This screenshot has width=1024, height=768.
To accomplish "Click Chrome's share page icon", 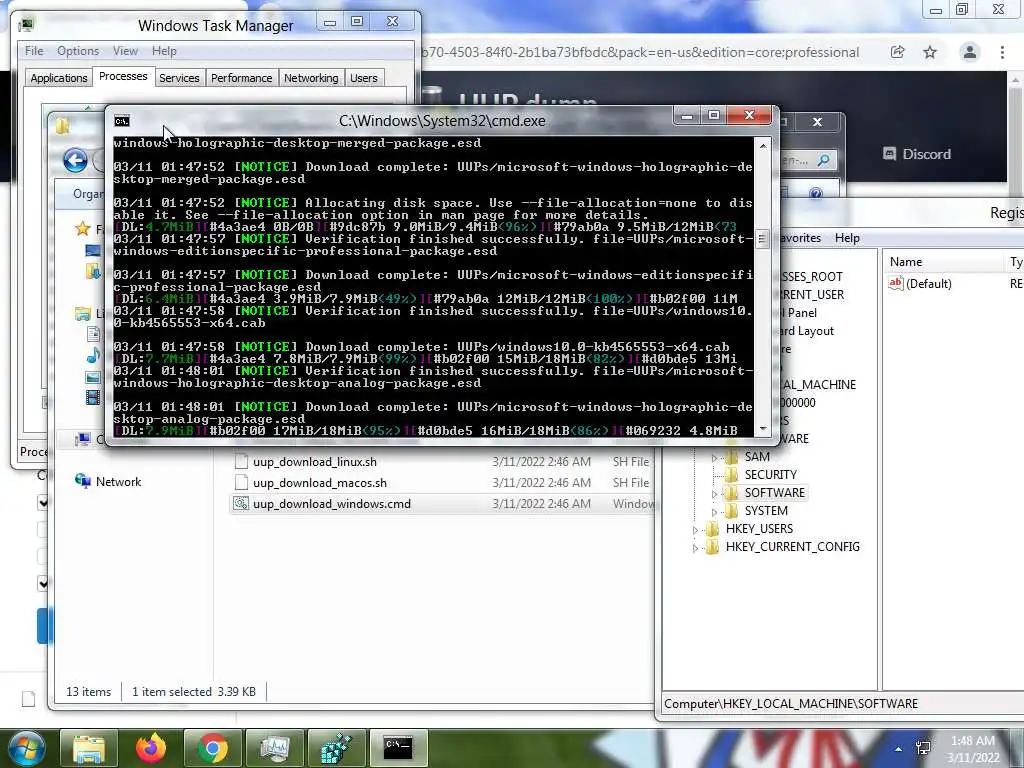I will (x=897, y=52).
